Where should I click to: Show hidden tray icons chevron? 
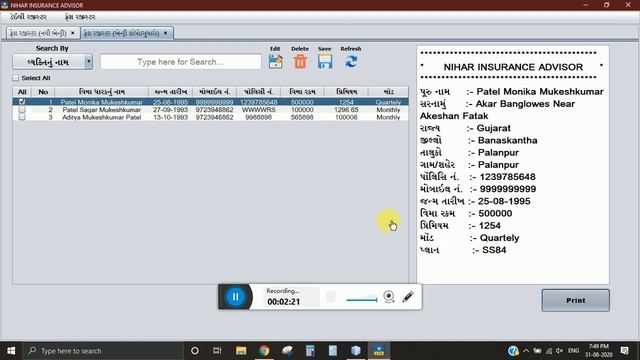coord(526,351)
